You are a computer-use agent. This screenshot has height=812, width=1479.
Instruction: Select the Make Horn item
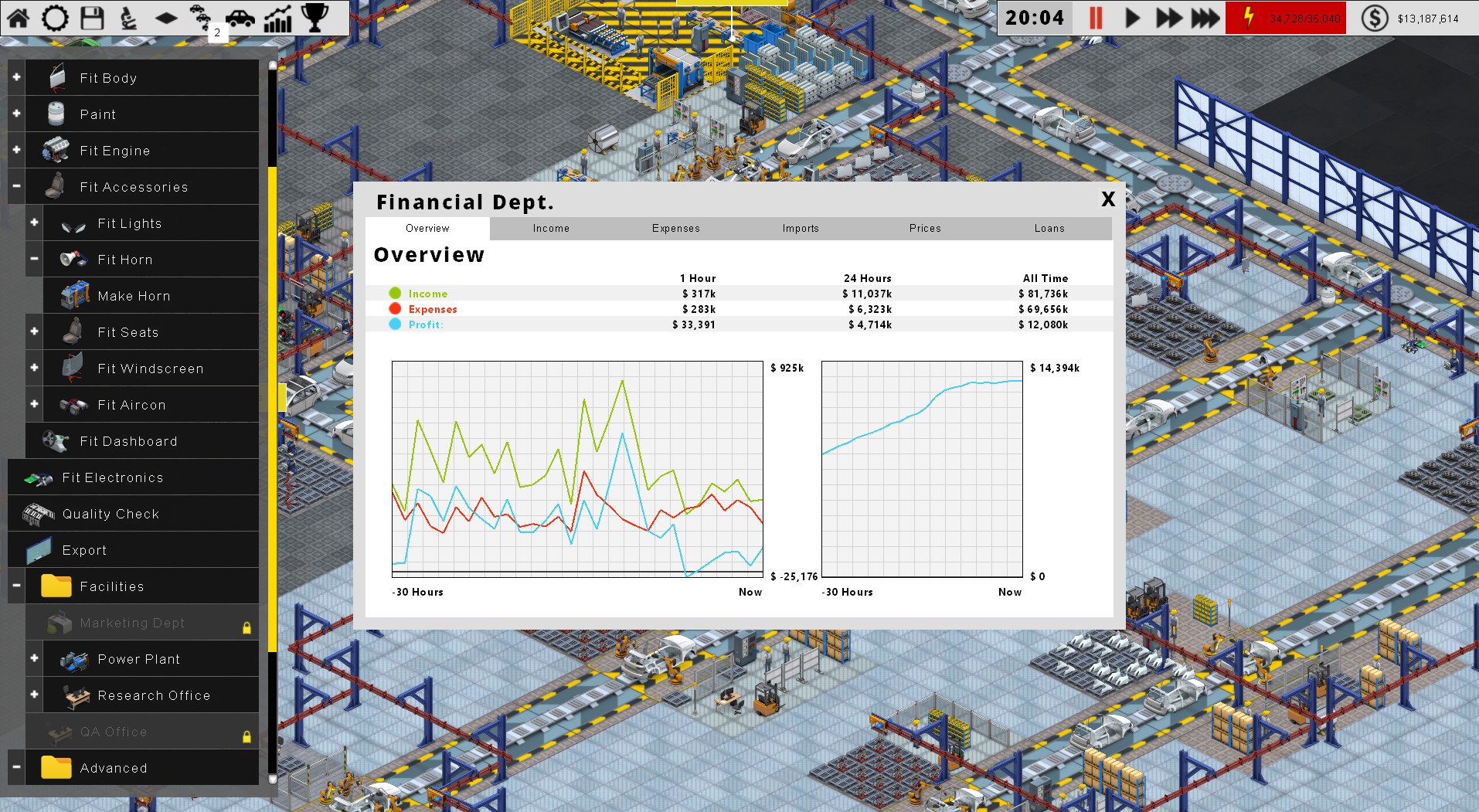coord(134,296)
